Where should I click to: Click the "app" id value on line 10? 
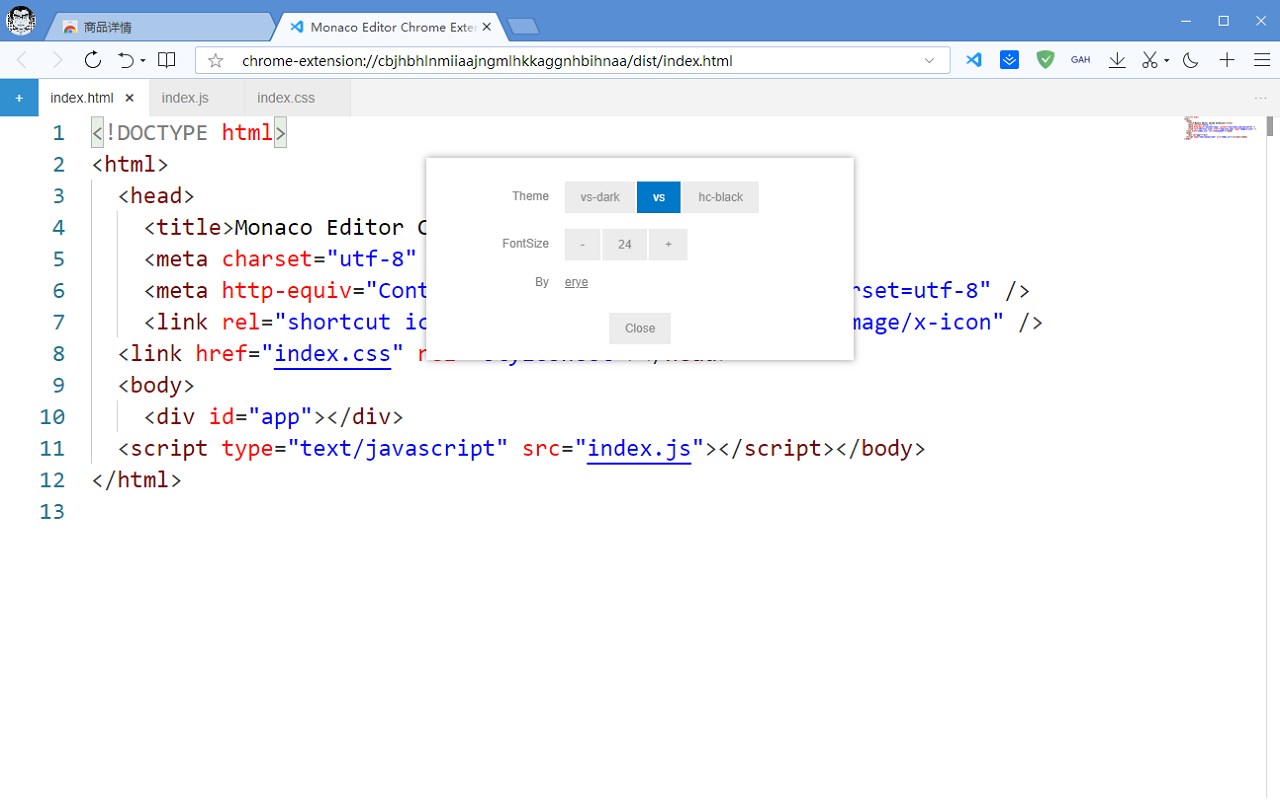[x=280, y=417]
